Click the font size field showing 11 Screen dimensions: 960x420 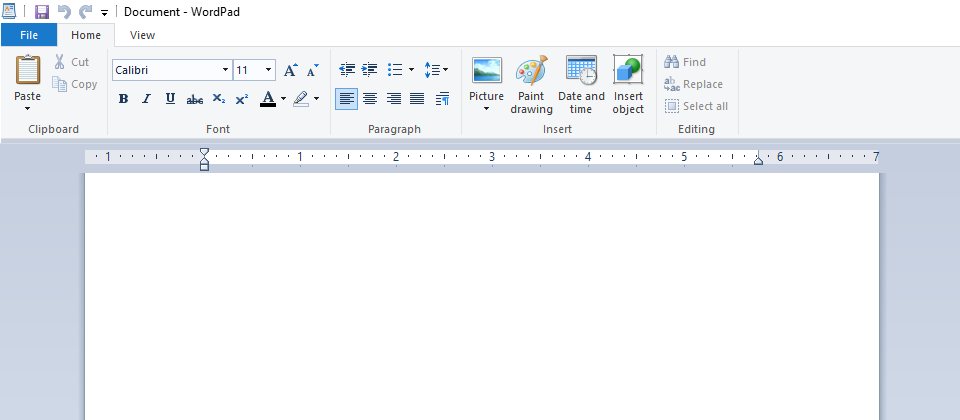(248, 70)
